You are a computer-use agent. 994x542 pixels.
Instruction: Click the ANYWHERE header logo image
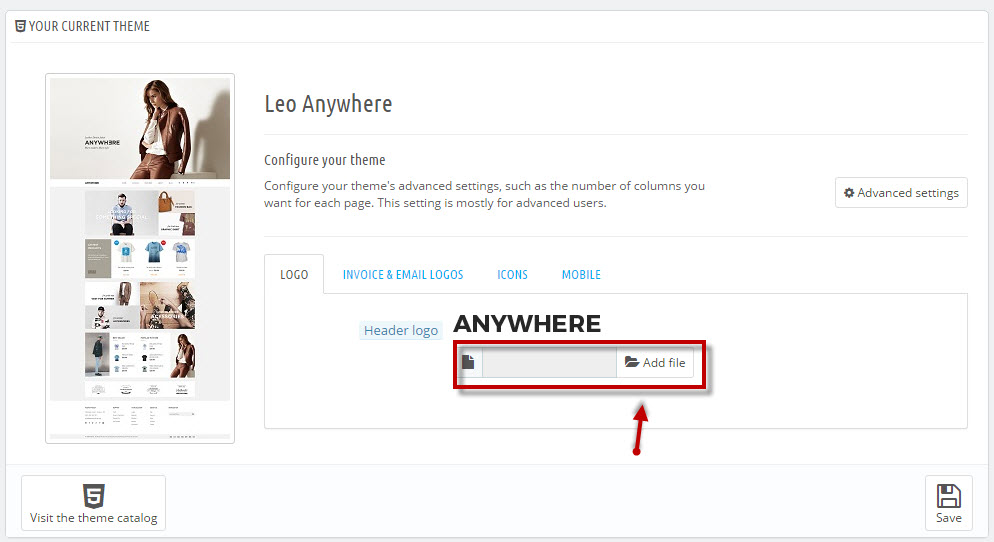[527, 324]
